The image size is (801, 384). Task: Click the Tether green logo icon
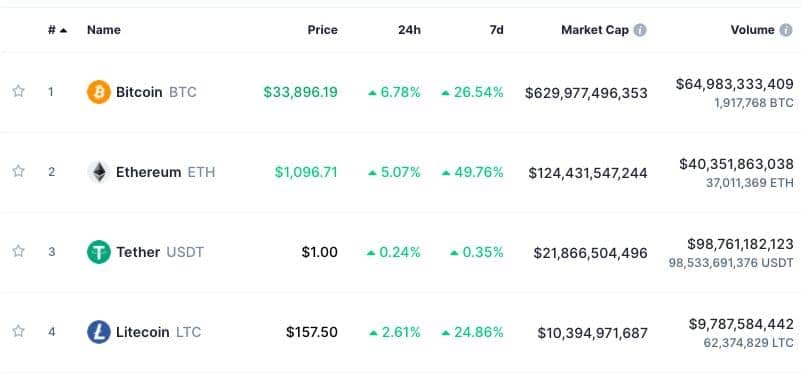pyautogui.click(x=99, y=252)
